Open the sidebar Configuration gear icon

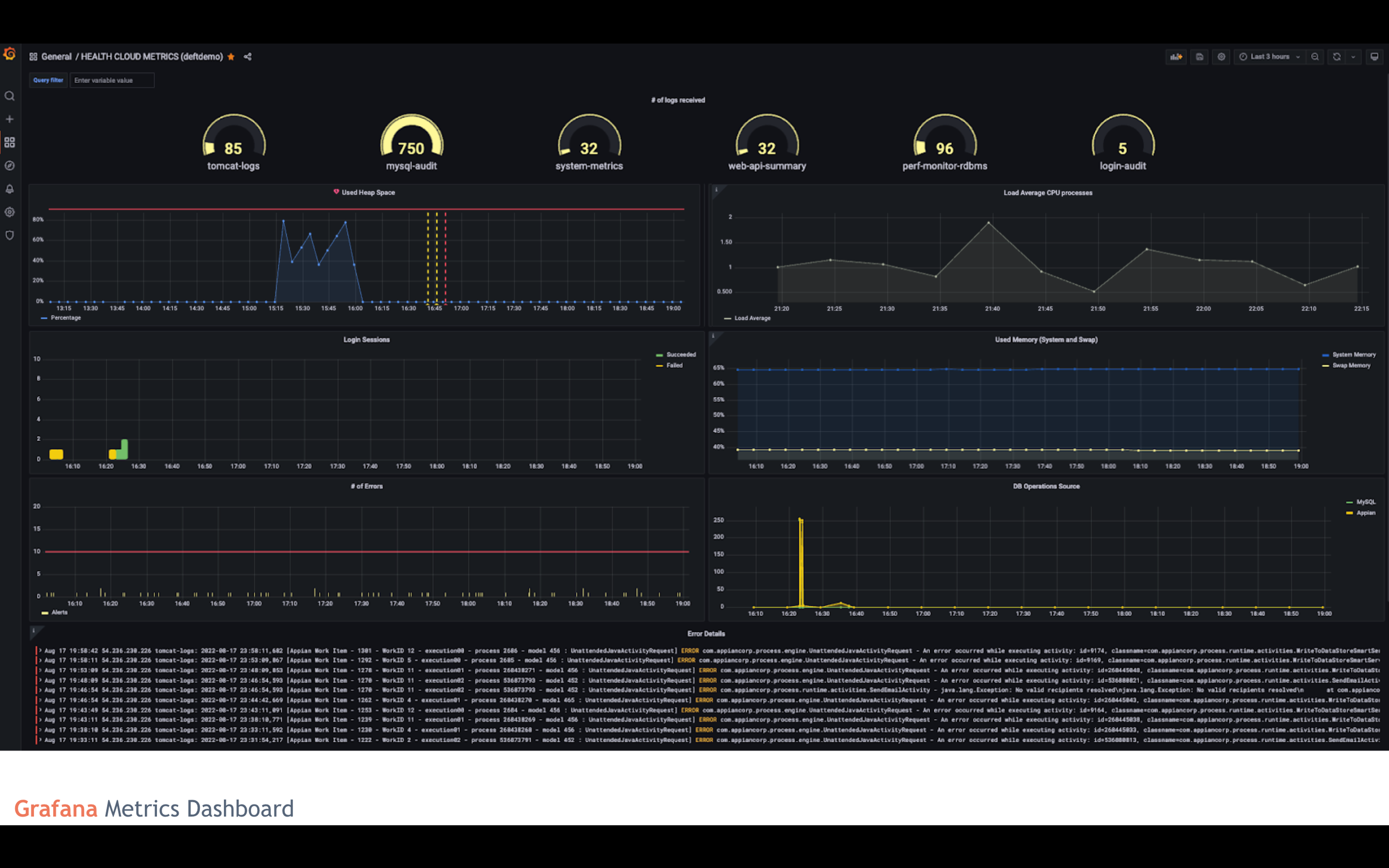pyautogui.click(x=10, y=212)
